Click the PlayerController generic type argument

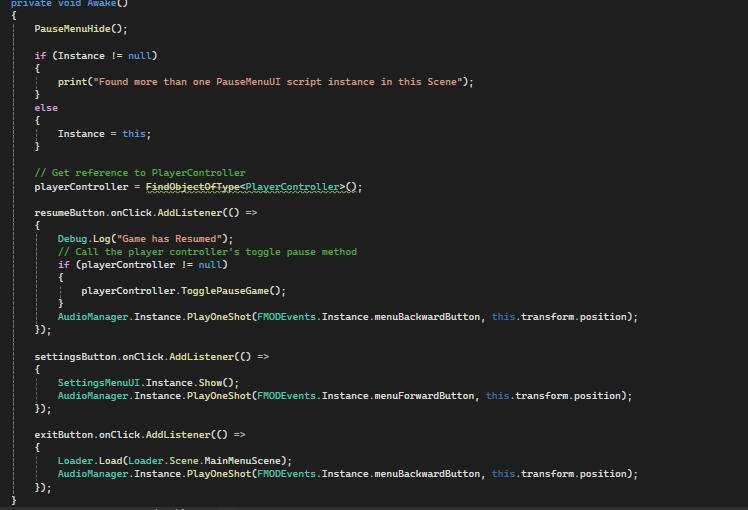[295, 186]
